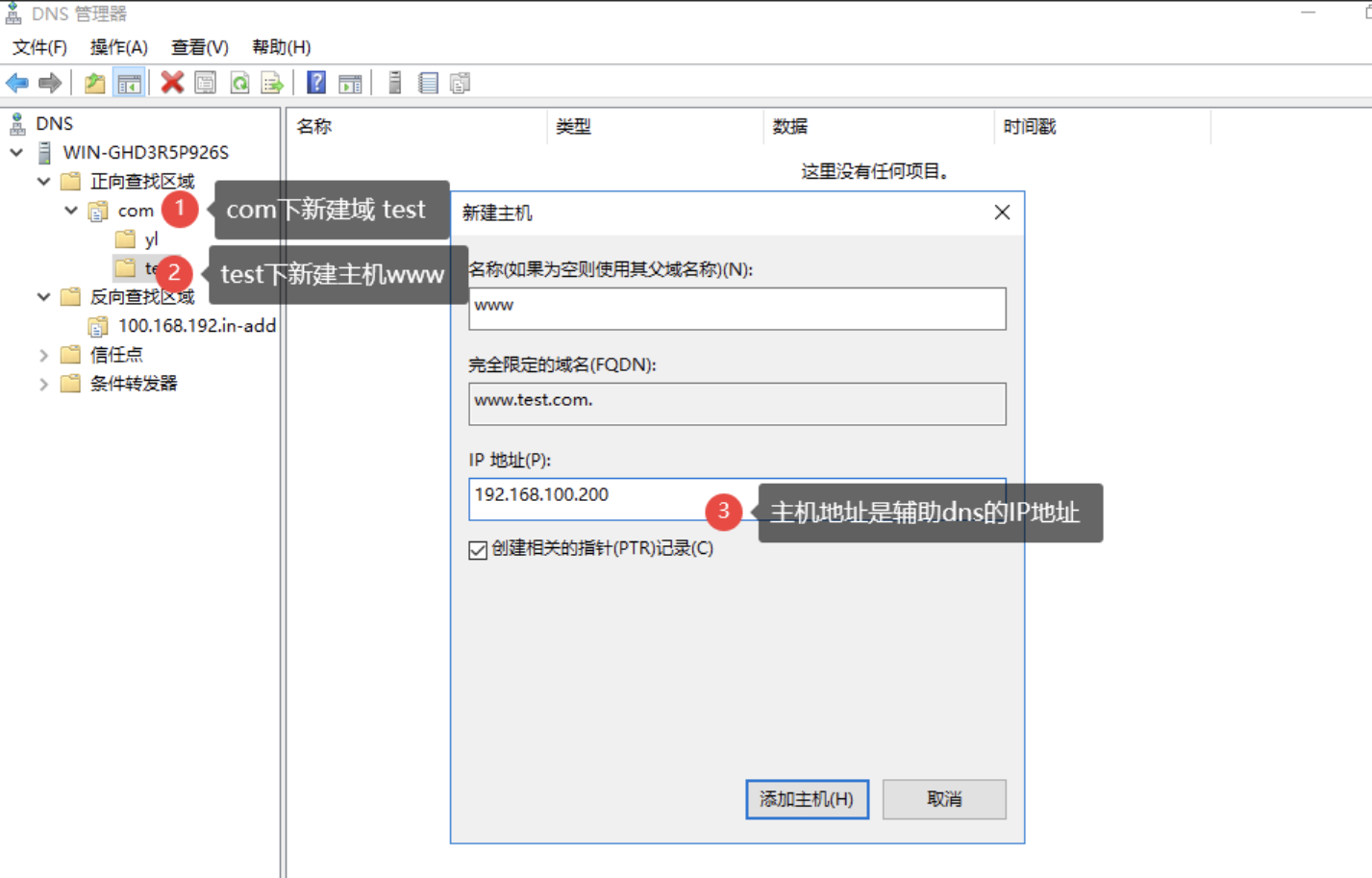Click the 100.168.192.in-addr zone icon
1372x878 pixels.
pos(98,326)
